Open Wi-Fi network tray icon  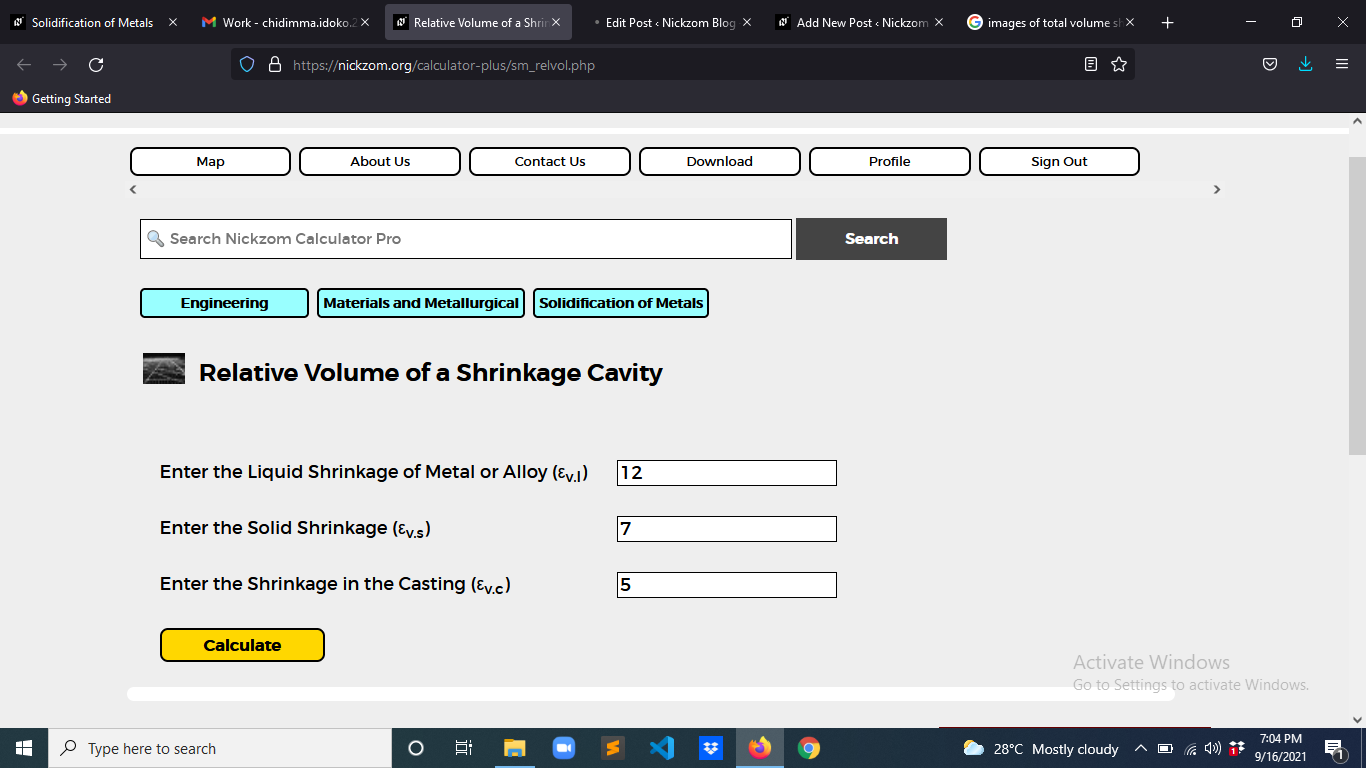click(1190, 748)
